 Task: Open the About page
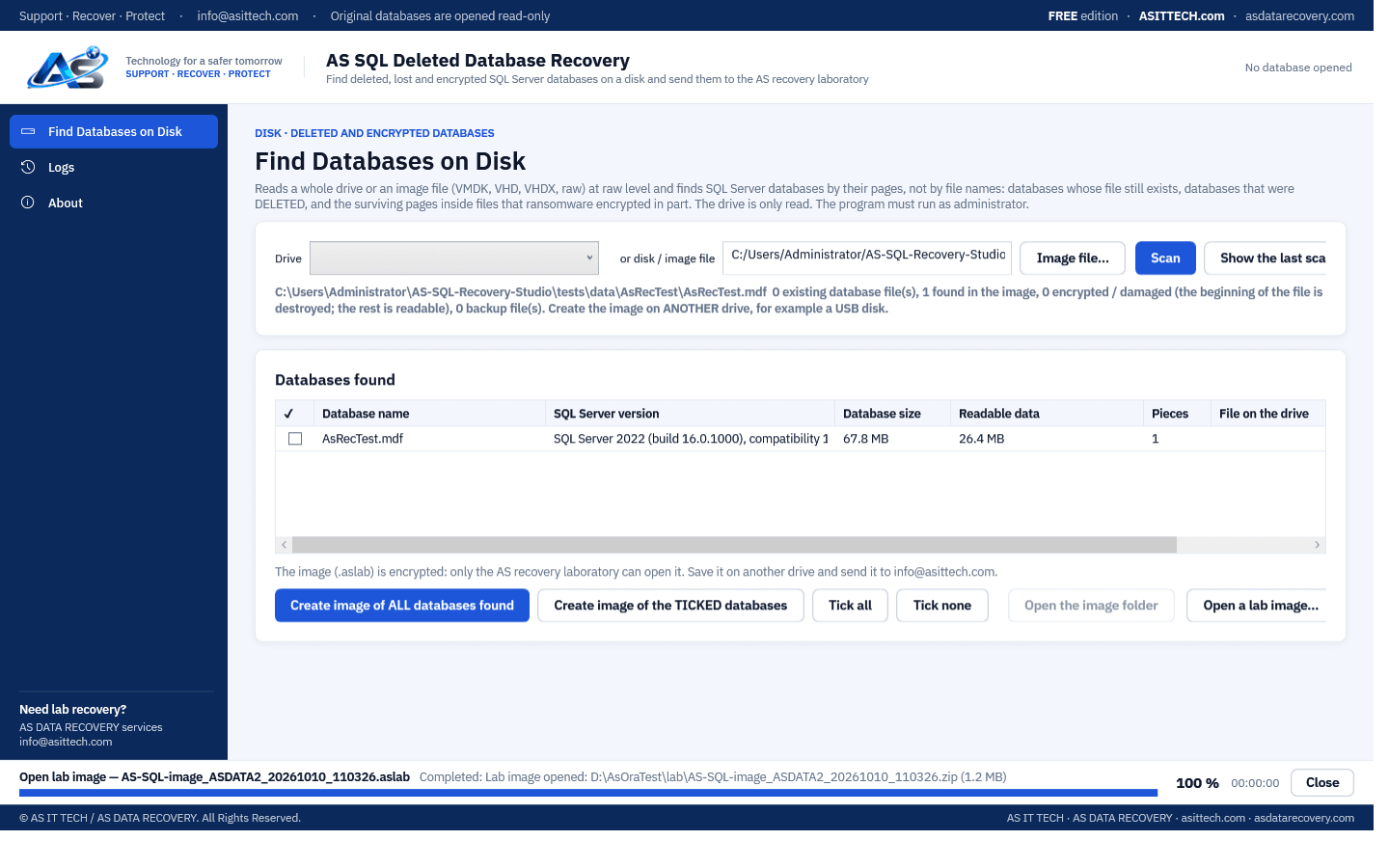[114, 203]
